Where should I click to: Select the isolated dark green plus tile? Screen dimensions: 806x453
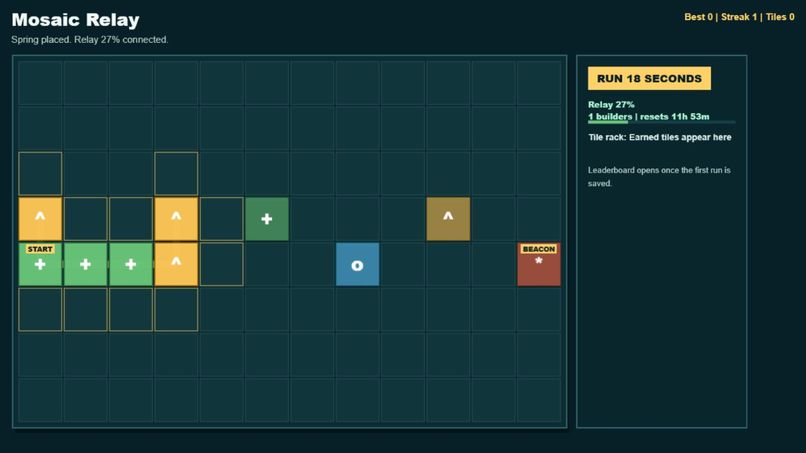pyautogui.click(x=267, y=219)
